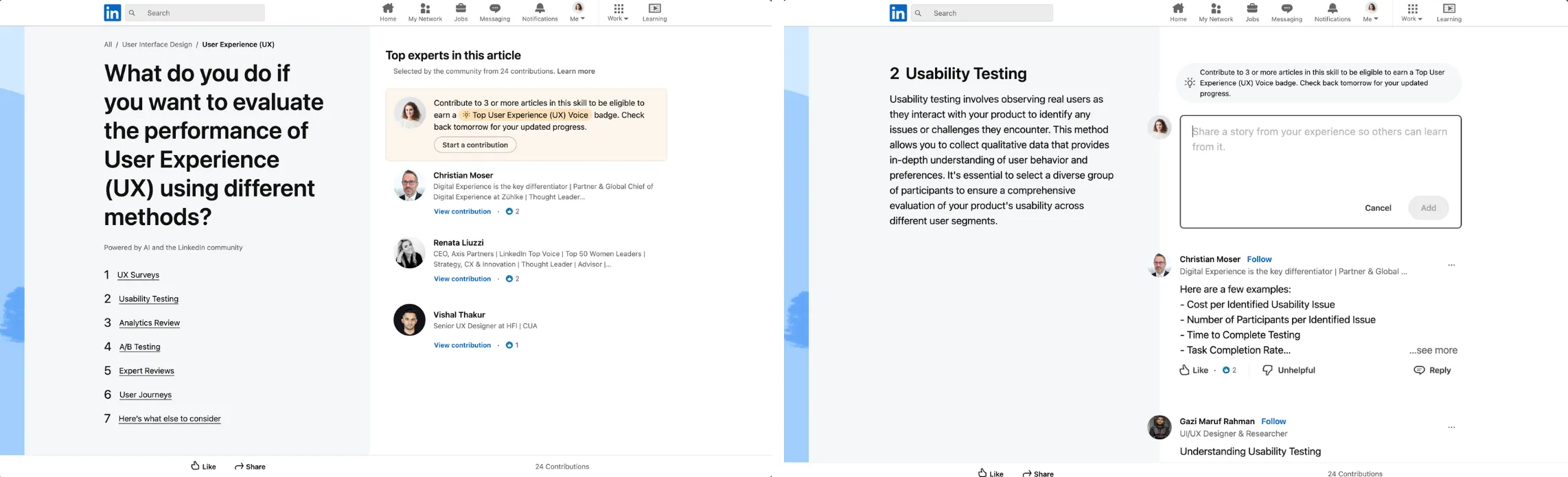Open Jobs in left screenshot navbar

(x=461, y=12)
